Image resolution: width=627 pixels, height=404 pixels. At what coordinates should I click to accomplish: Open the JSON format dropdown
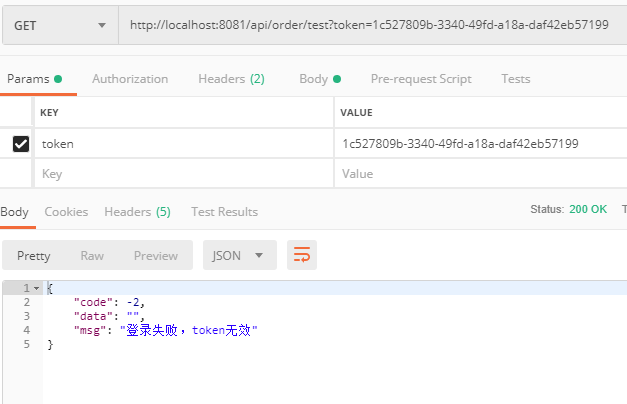pos(240,255)
